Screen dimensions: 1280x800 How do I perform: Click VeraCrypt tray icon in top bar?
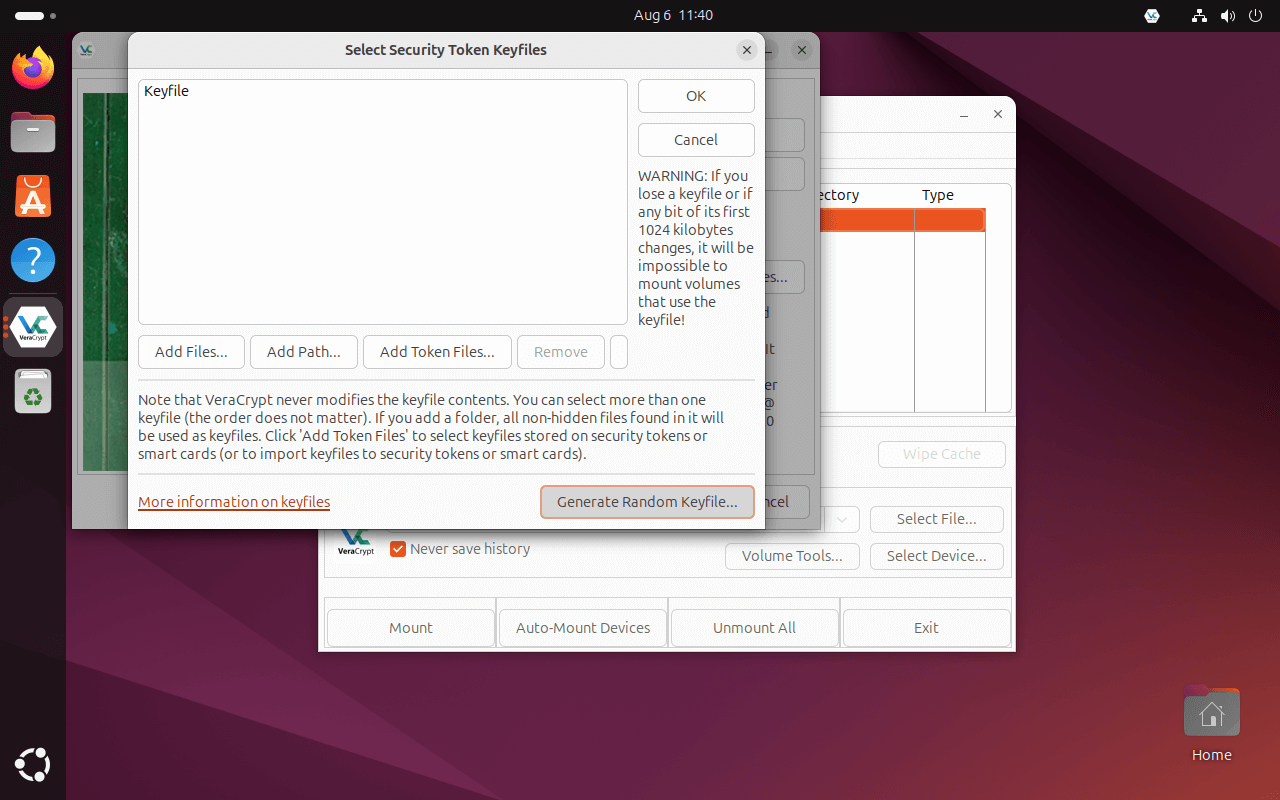[1152, 15]
